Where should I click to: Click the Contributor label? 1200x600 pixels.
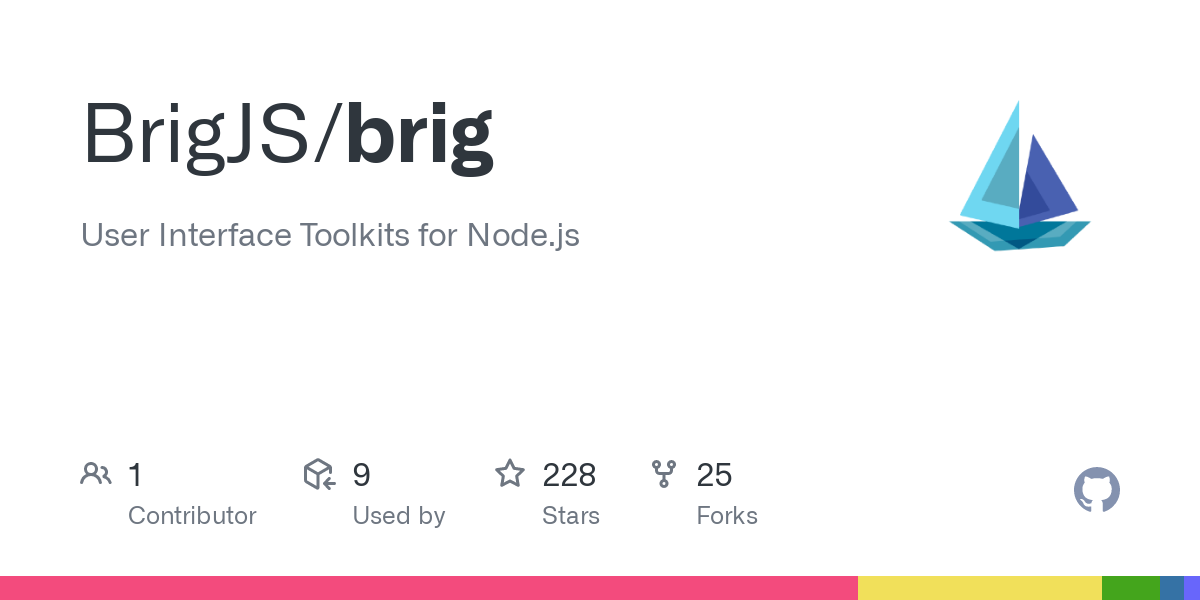point(192,516)
